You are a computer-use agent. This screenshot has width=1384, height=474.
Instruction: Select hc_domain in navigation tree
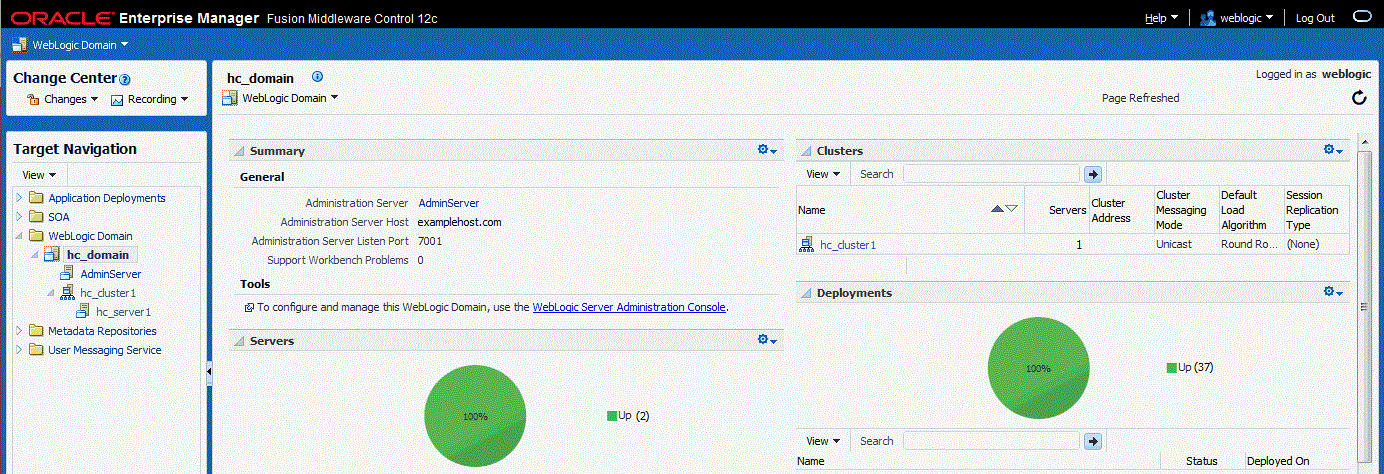tap(97, 255)
